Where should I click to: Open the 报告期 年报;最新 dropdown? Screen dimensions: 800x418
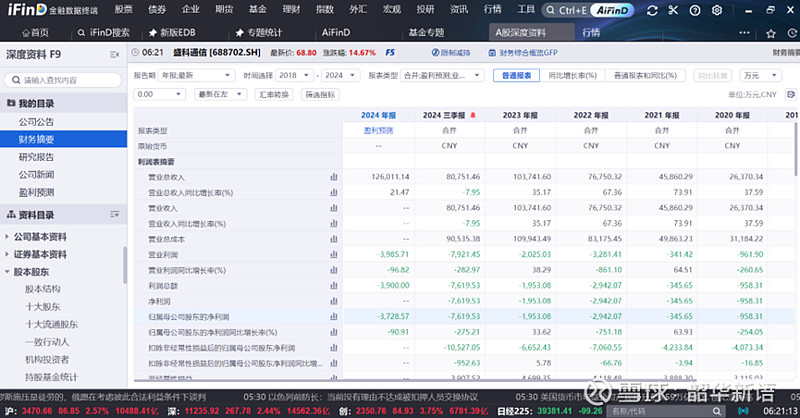point(196,76)
